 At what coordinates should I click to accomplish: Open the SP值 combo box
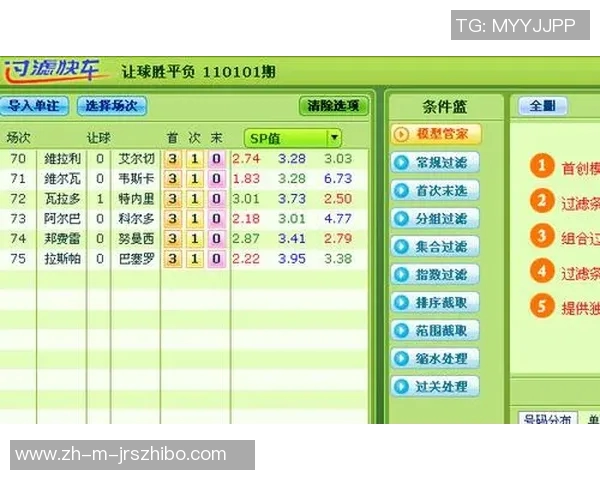tap(293, 138)
